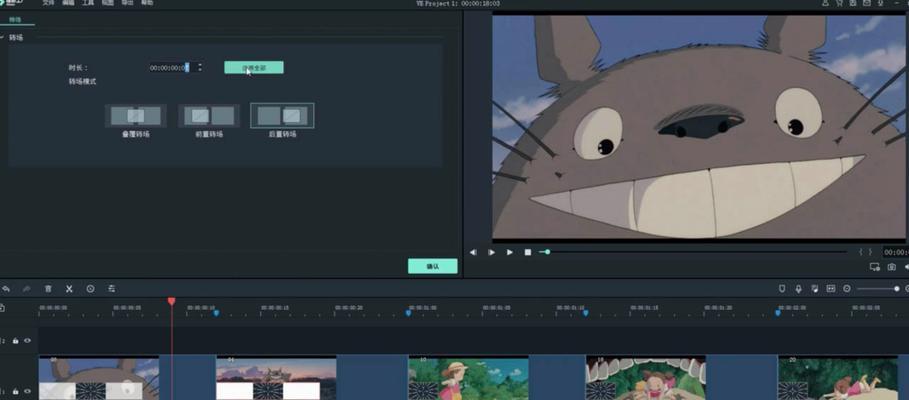Open the mail message icon at top right
909x400 pixels.
click(867, 3)
